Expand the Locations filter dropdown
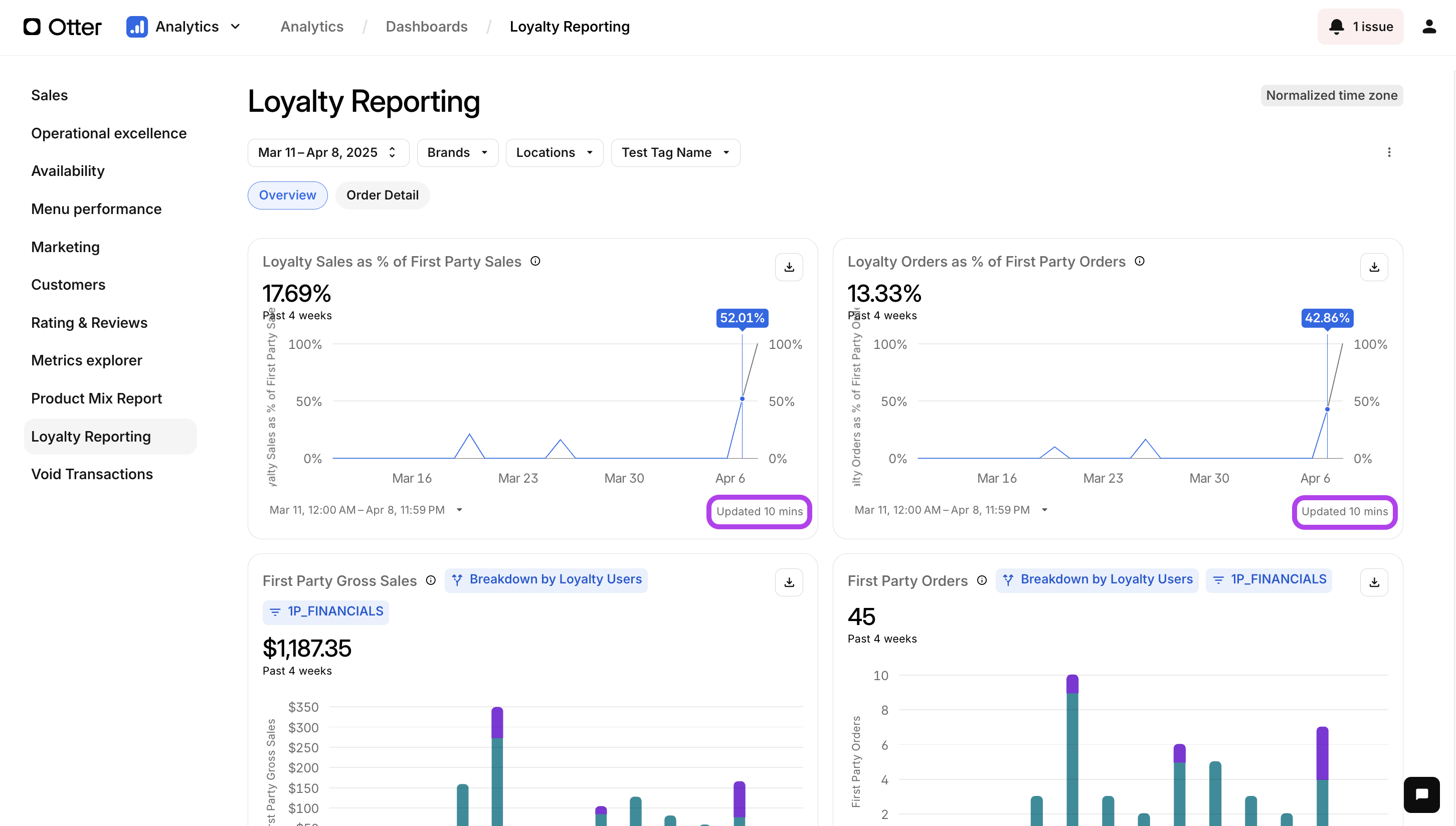 pyautogui.click(x=554, y=152)
